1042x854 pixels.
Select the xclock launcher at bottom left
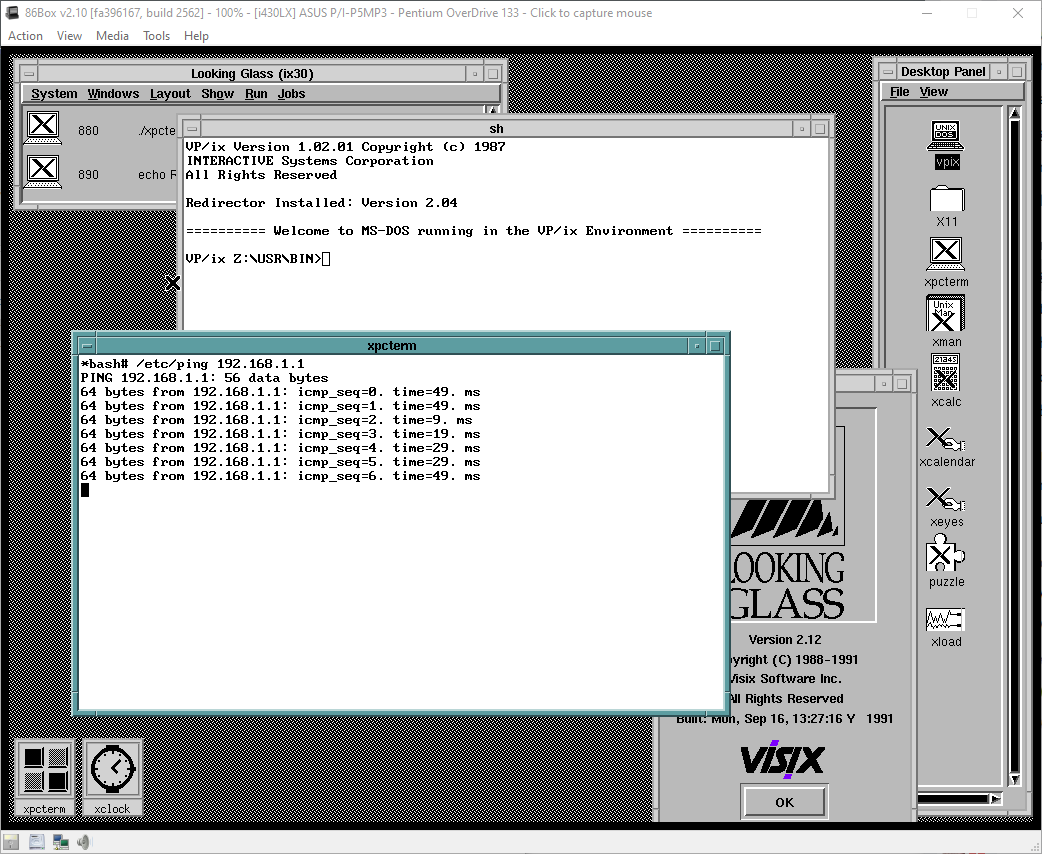(x=111, y=768)
